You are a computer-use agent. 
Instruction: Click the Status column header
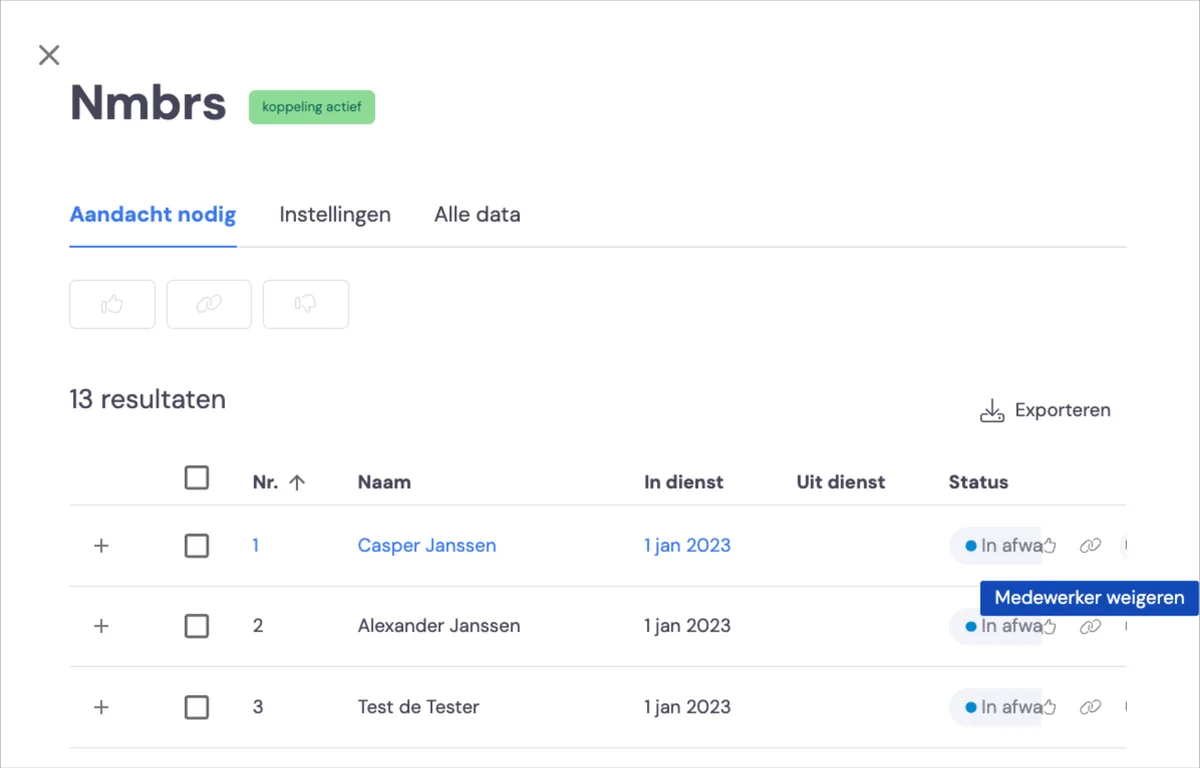[979, 482]
